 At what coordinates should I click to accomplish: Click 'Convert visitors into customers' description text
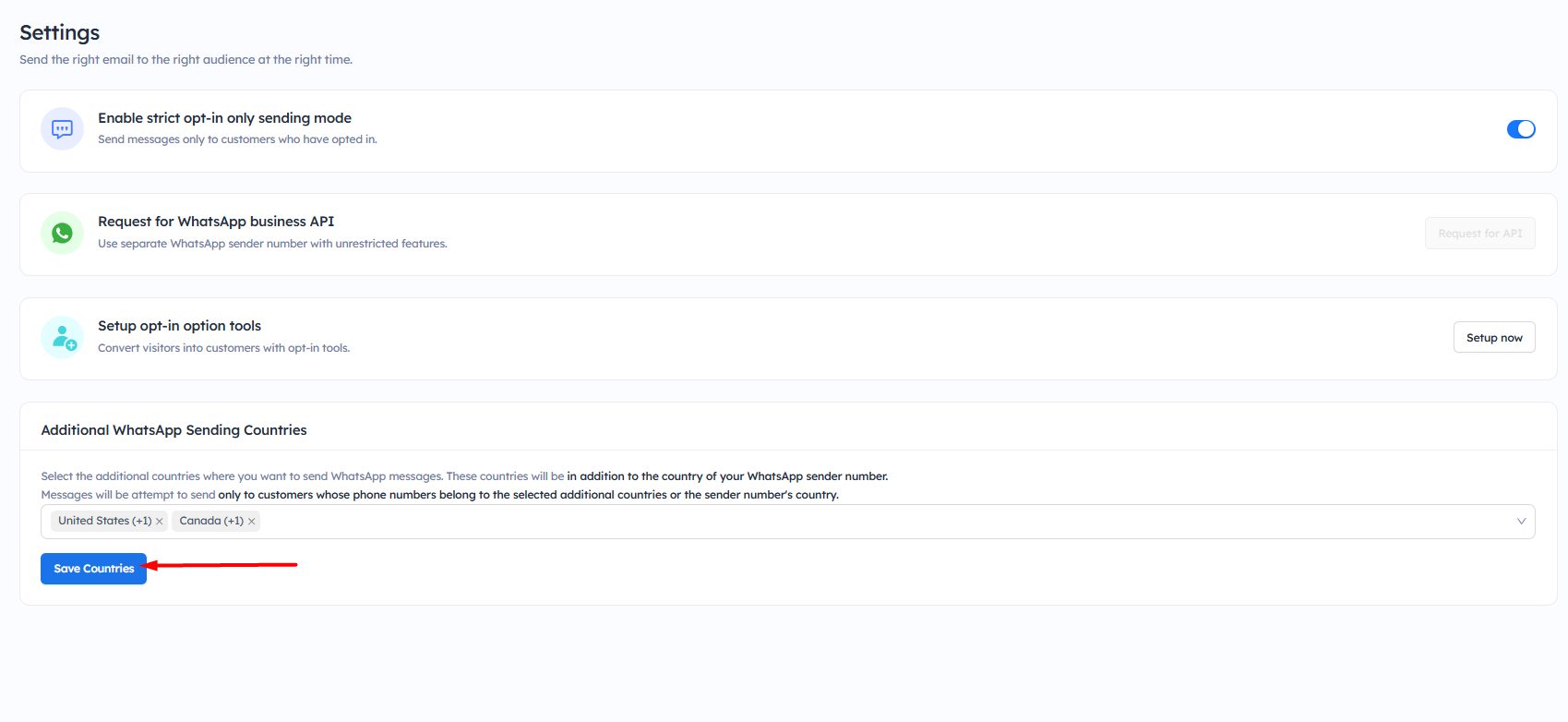click(223, 348)
